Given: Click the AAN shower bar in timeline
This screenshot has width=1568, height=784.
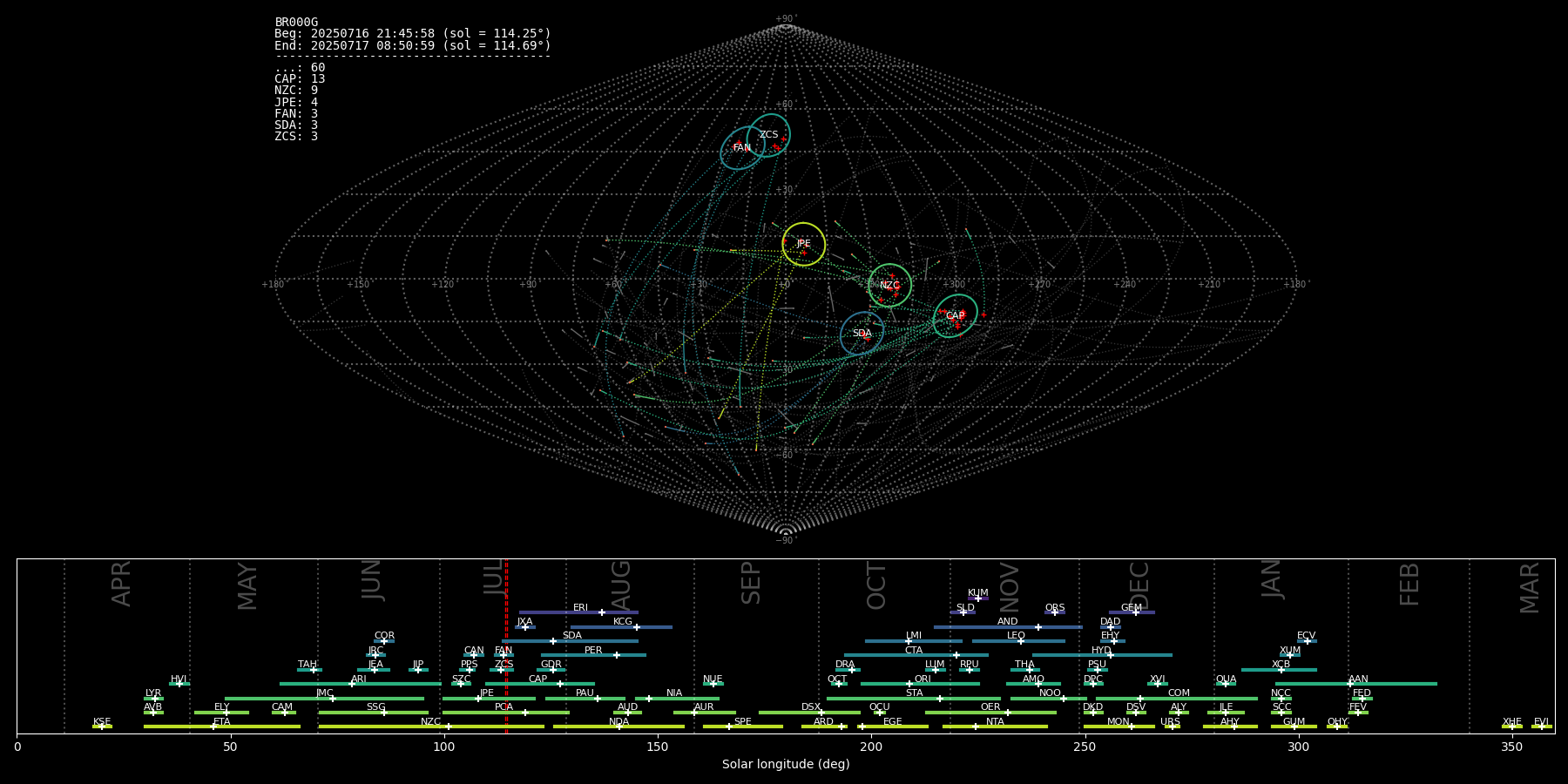Looking at the screenshot, I should click(1356, 684).
